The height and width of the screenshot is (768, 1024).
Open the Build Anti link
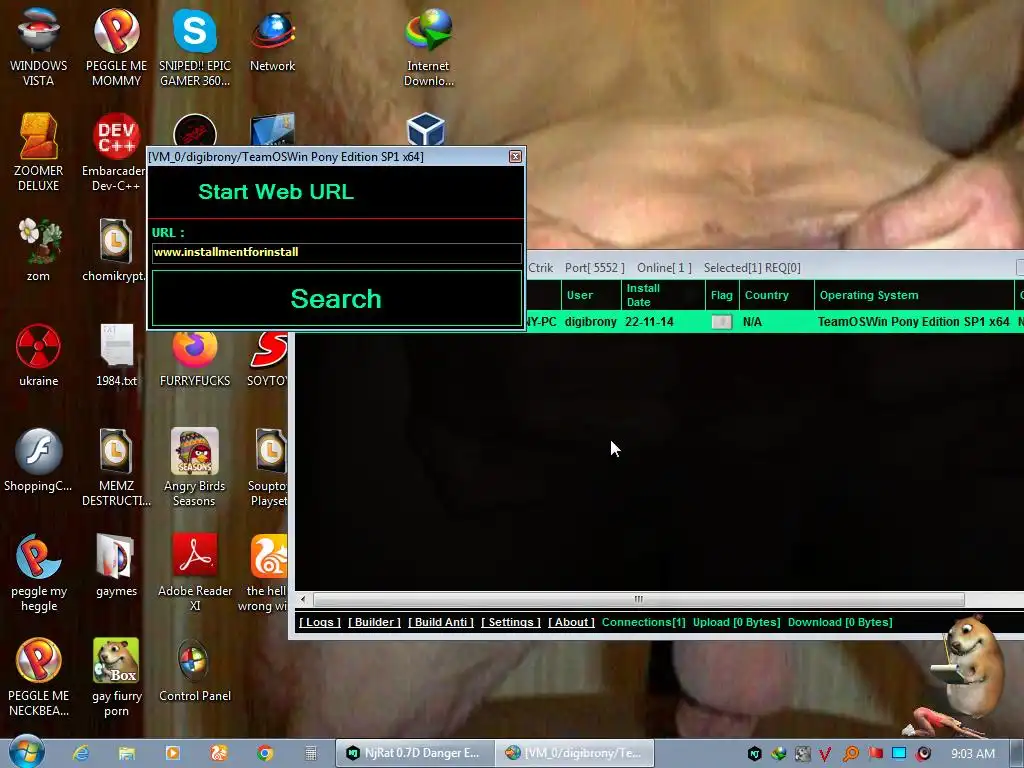coord(441,622)
